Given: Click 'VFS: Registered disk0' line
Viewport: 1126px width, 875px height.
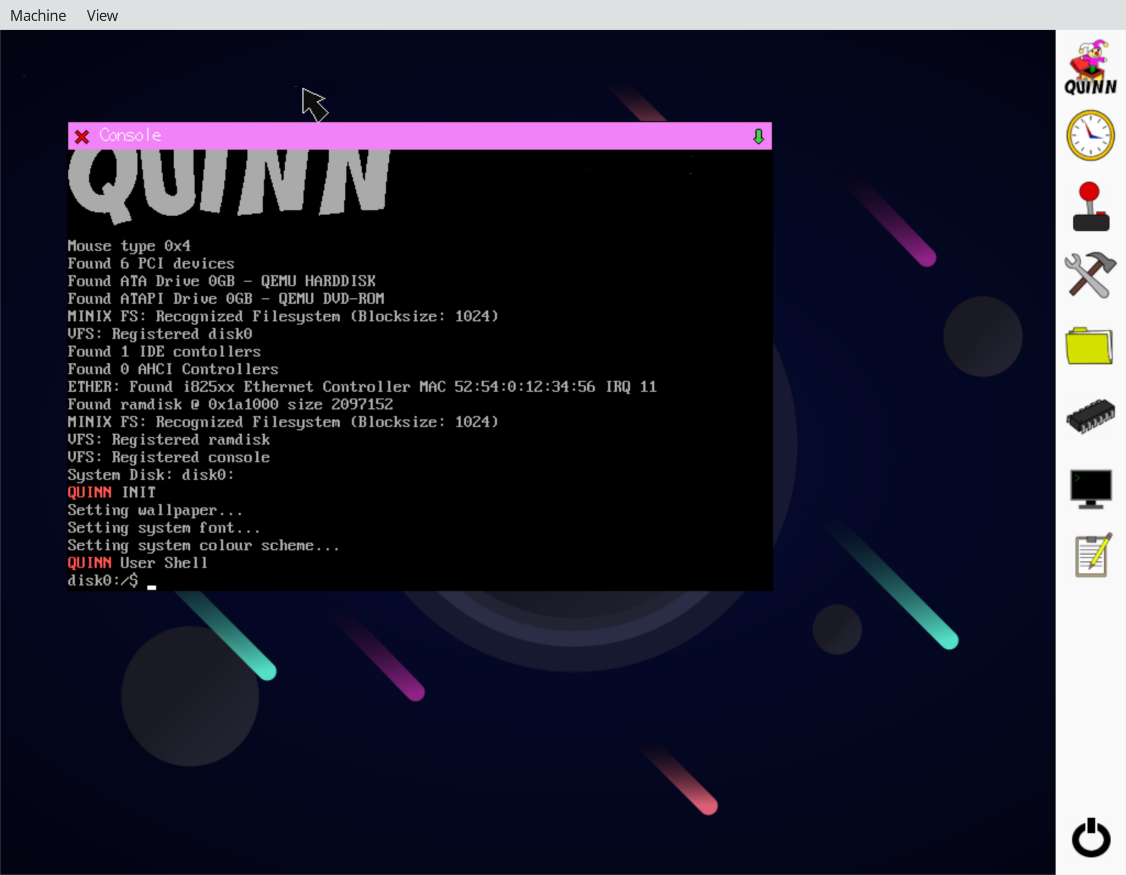Looking at the screenshot, I should coord(159,334).
